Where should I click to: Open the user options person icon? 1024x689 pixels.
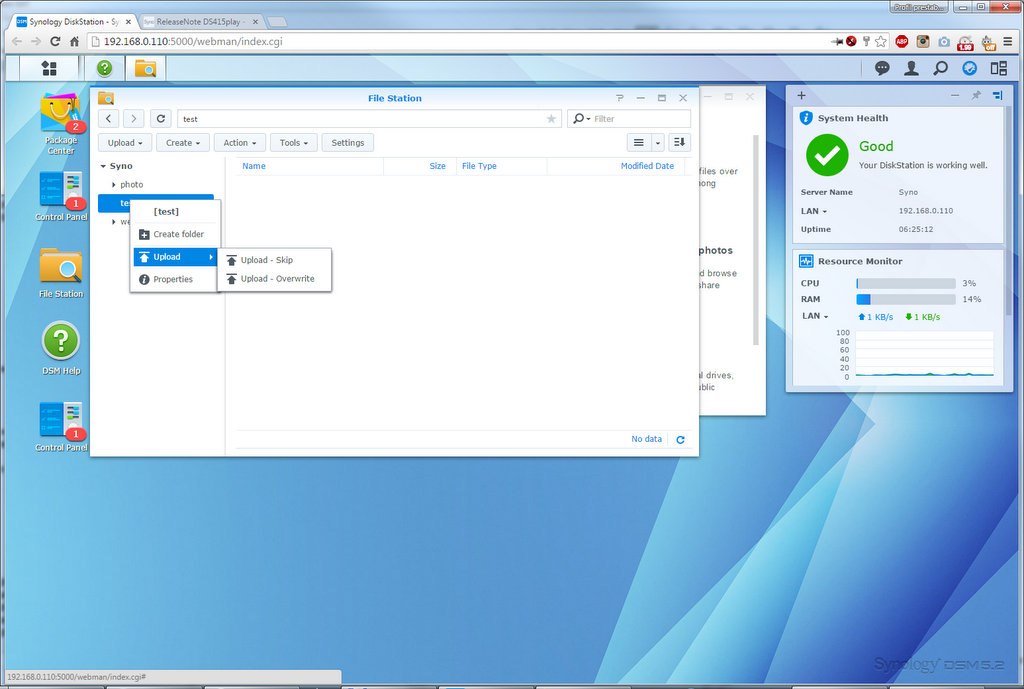(911, 68)
